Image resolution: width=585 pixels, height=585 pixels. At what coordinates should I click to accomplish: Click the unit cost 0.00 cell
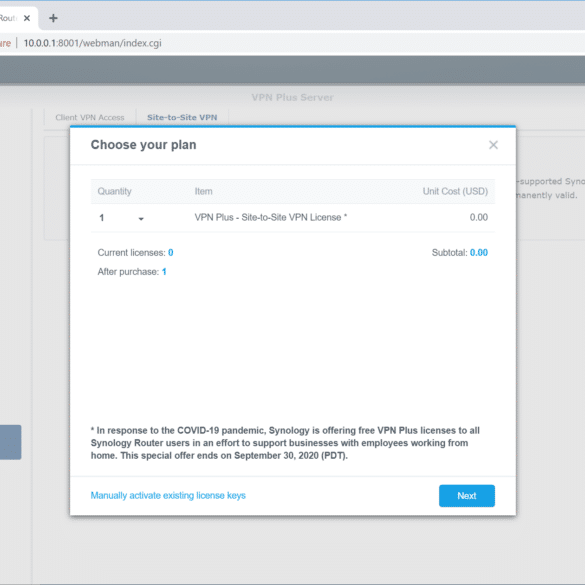(x=479, y=217)
